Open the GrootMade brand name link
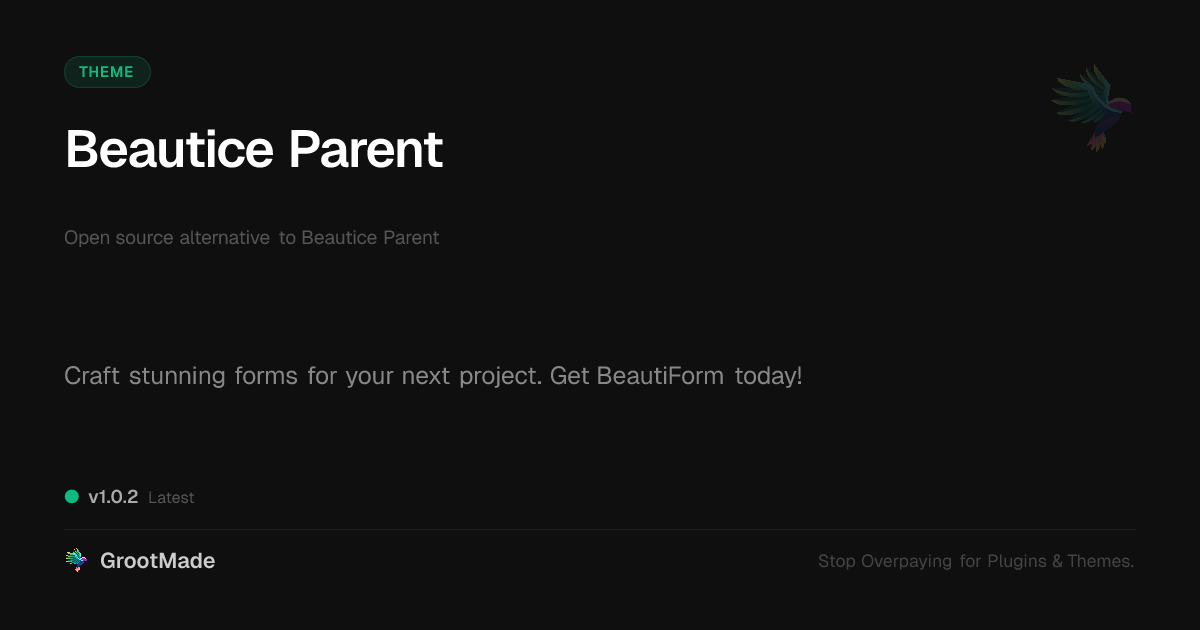This screenshot has height=630, width=1200. tap(157, 561)
